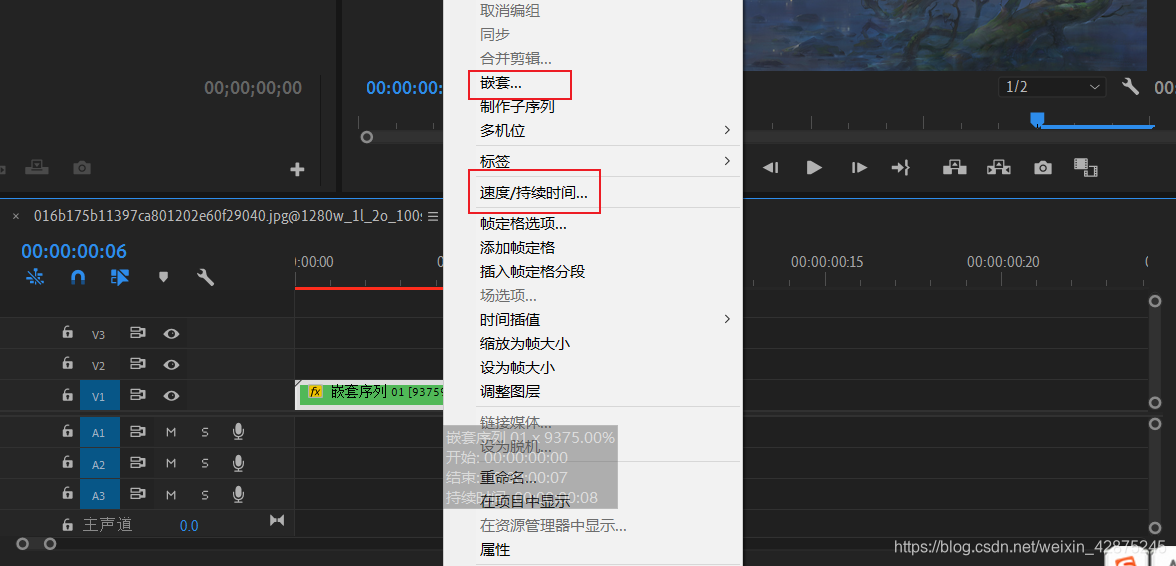Click the Extract button
This screenshot has height=566, width=1176.
point(998,167)
